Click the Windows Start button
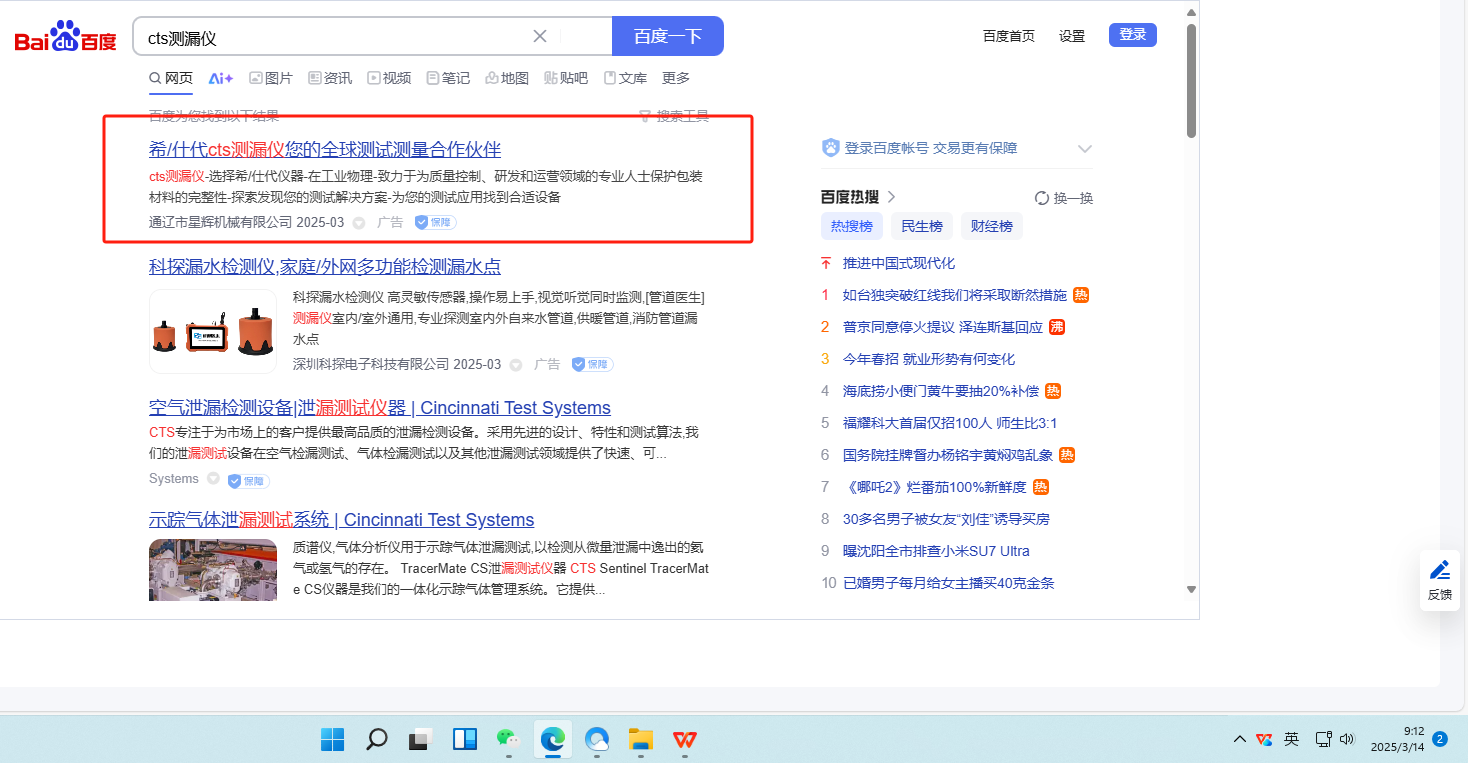The height and width of the screenshot is (763, 1468). coord(332,739)
